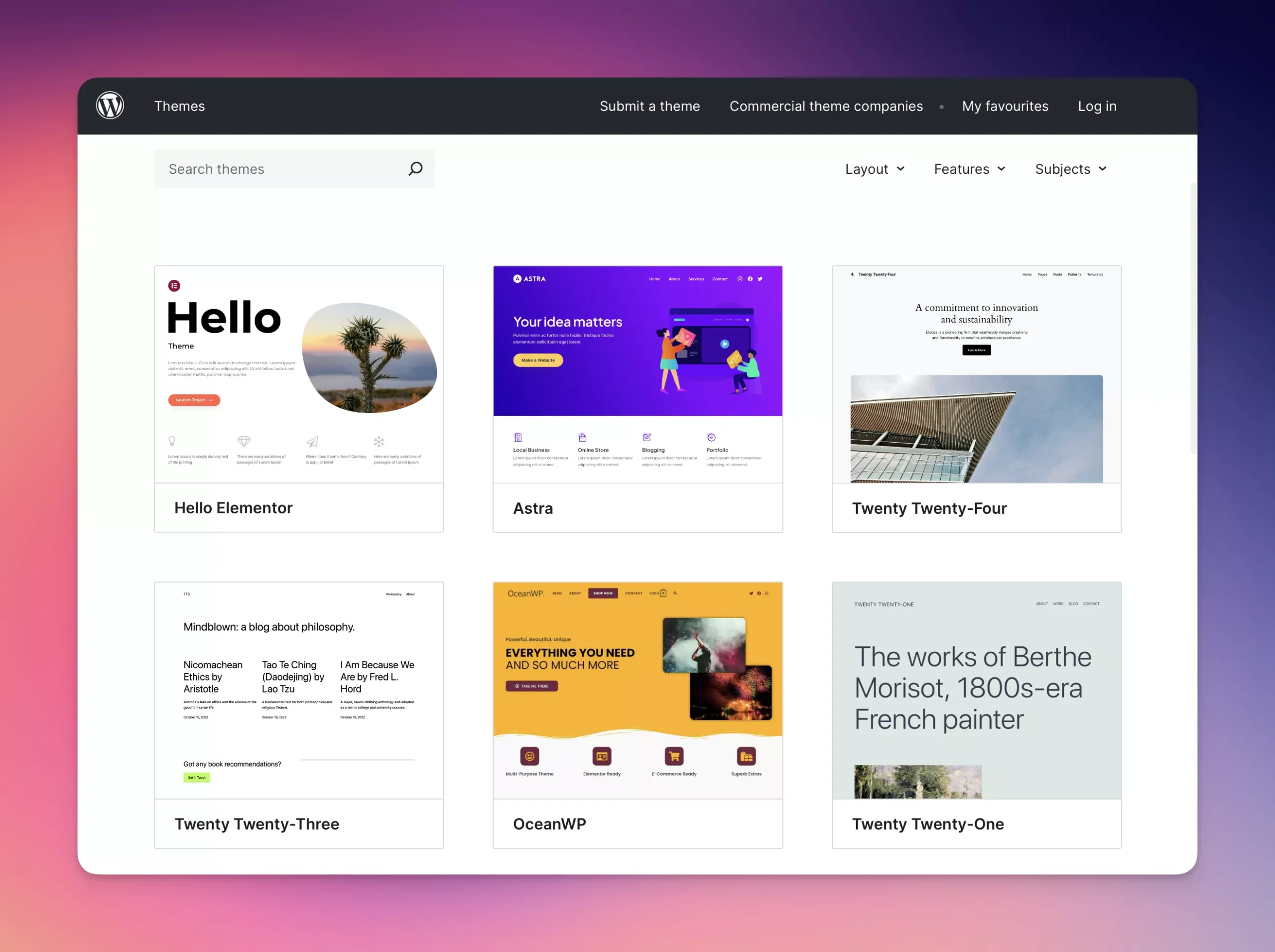Select the Twenty Twenty-Four title text

pyautogui.click(x=929, y=508)
